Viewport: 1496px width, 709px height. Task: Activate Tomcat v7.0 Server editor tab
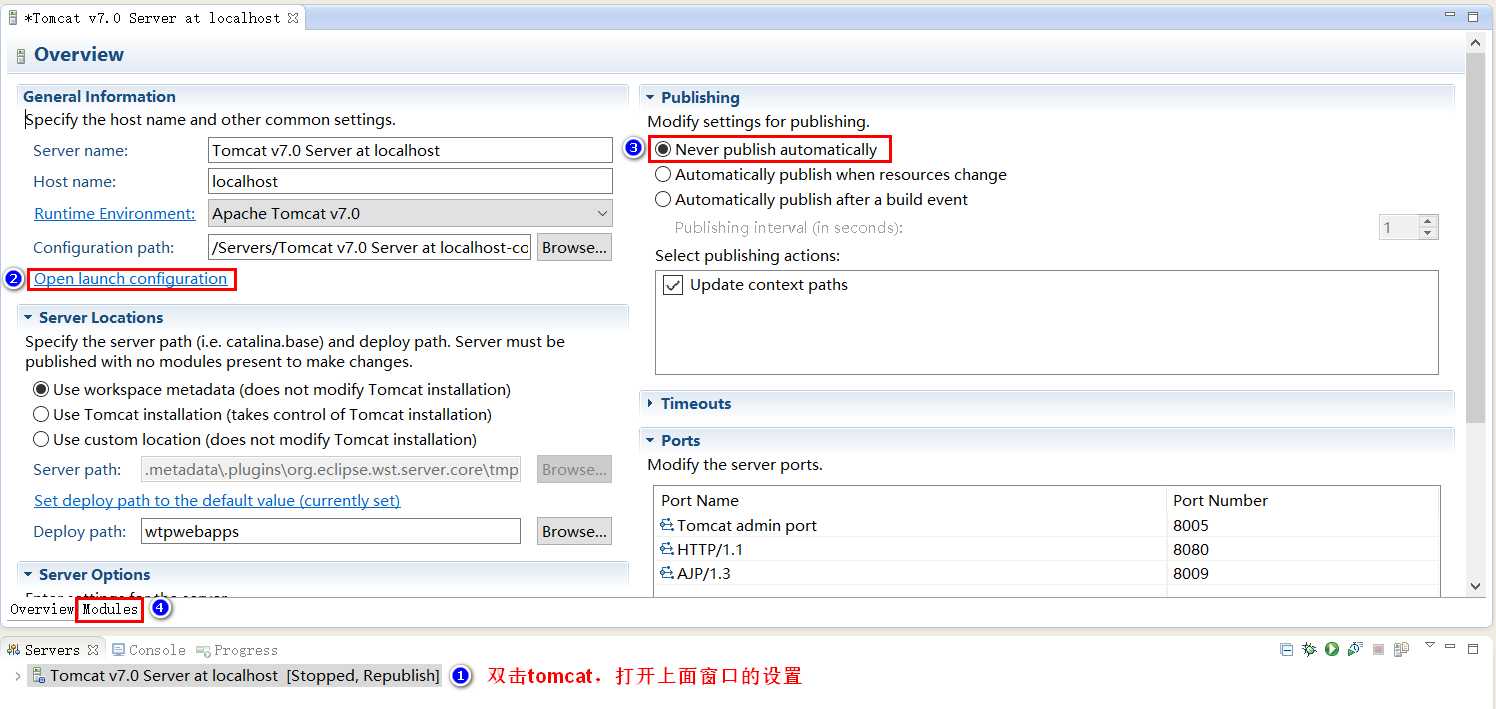152,18
